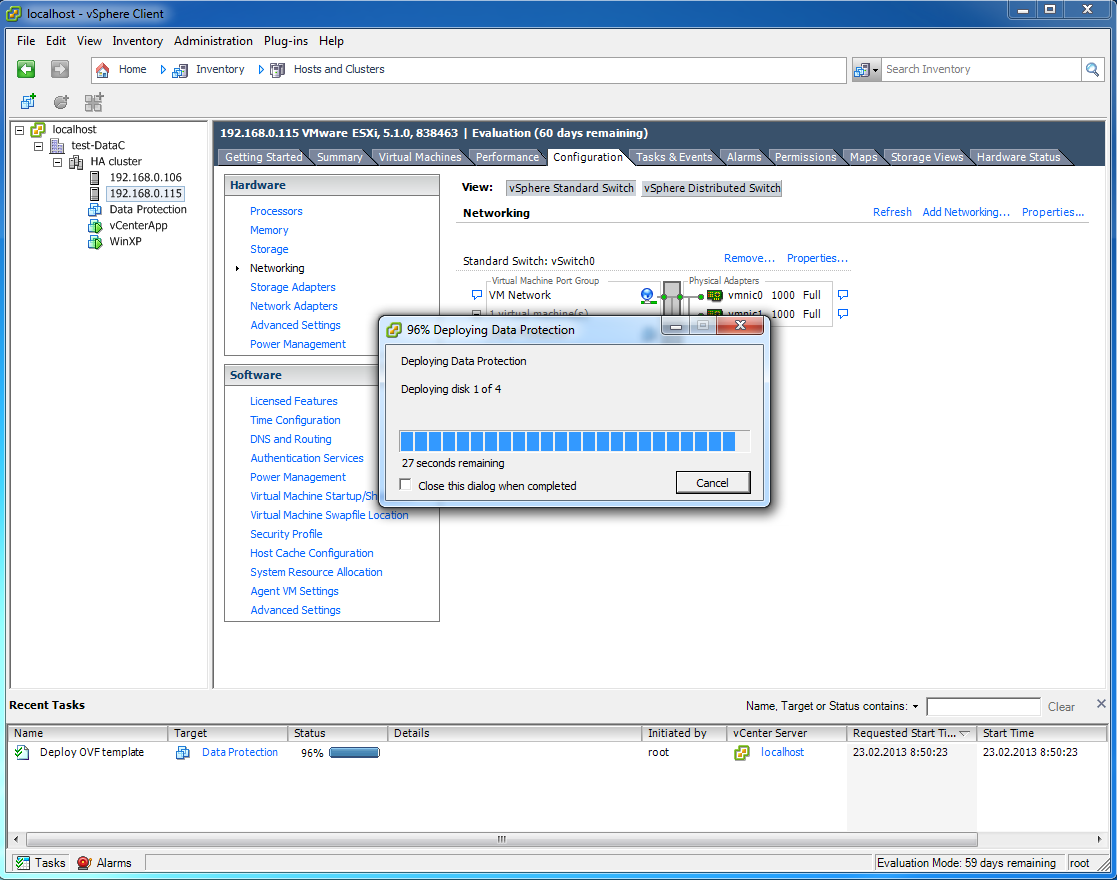
Task: Click the middle toolbar icon under navigation arrows
Action: point(61,102)
